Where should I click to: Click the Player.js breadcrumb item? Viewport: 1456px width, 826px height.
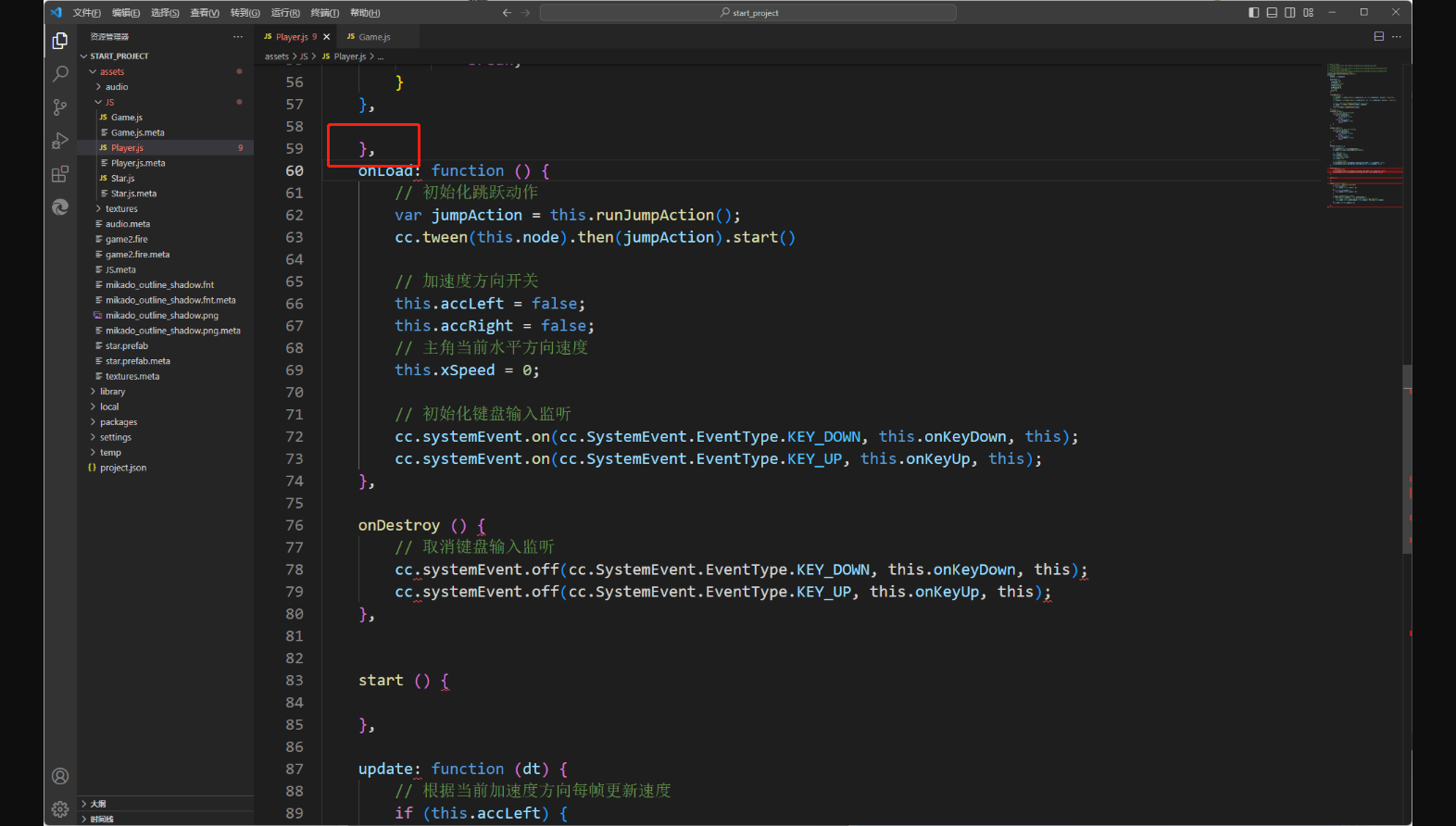[x=349, y=56]
